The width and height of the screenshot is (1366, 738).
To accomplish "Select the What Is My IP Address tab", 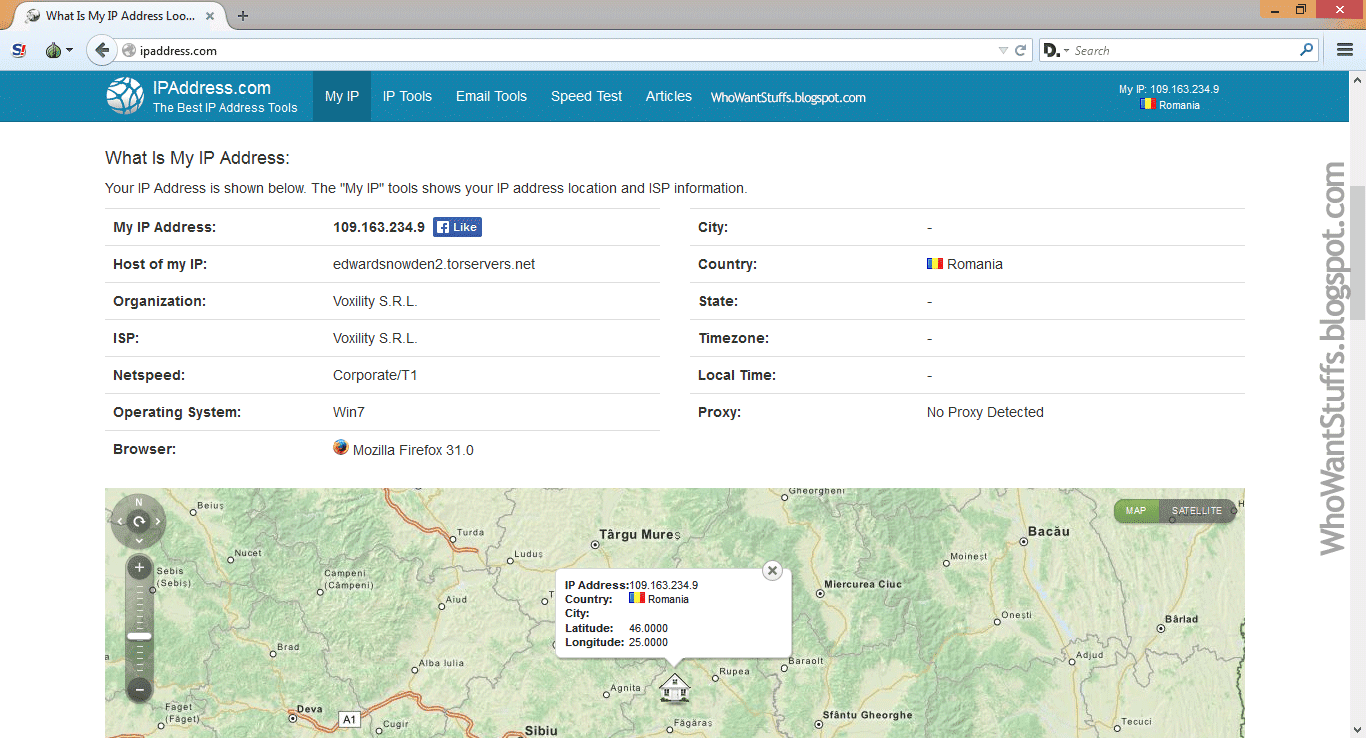I will pos(122,16).
